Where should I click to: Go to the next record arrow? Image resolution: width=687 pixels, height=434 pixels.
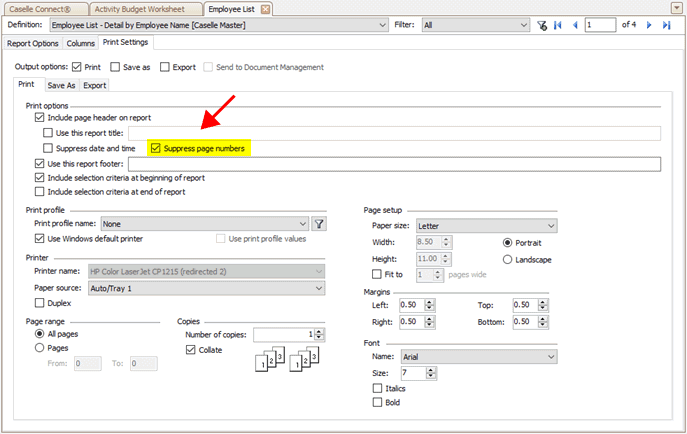coord(649,25)
